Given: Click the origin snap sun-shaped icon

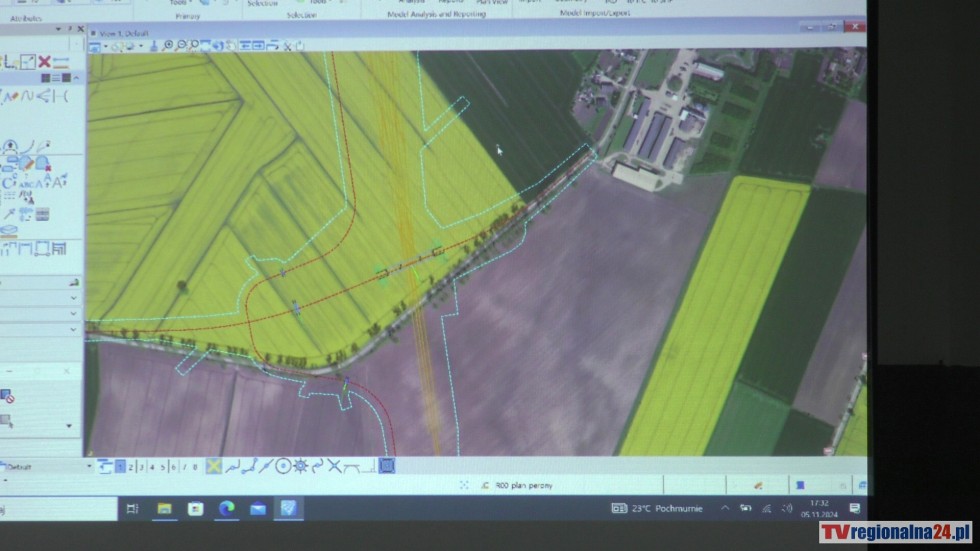Looking at the screenshot, I should click(x=300, y=466).
